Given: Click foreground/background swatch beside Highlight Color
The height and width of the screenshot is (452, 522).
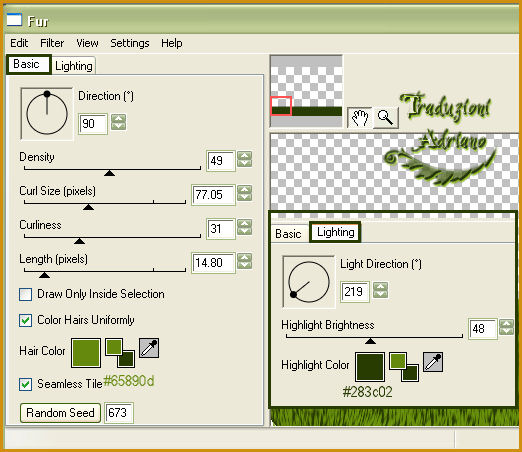Looking at the screenshot, I should (x=404, y=367).
